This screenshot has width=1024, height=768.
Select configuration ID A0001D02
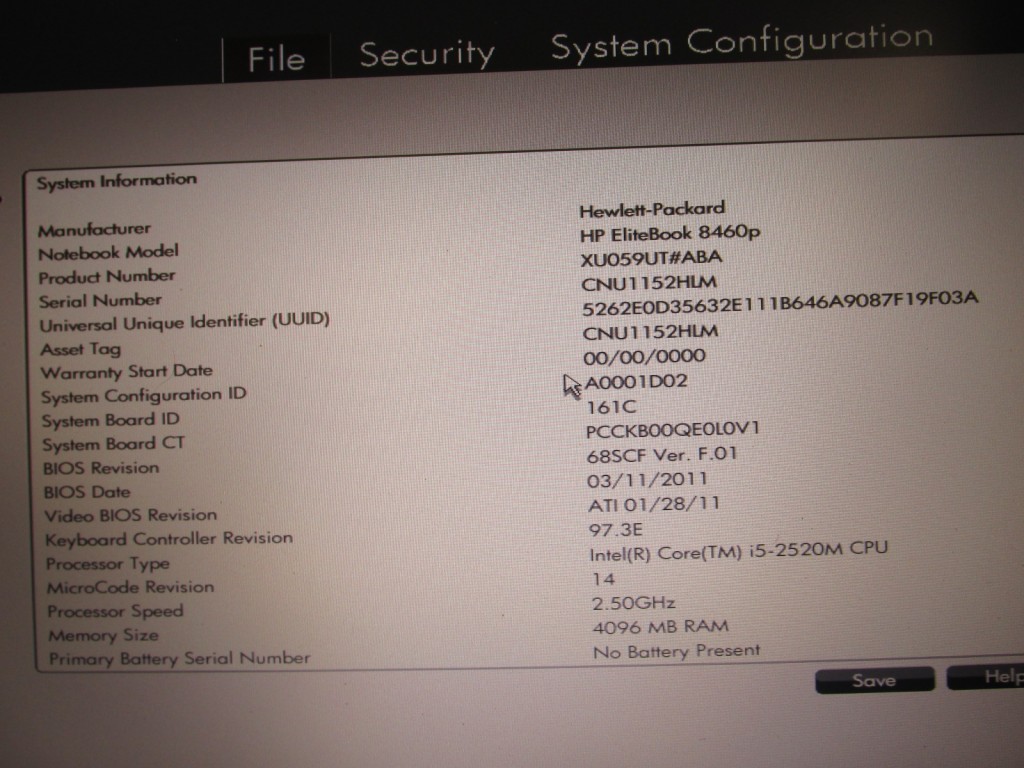[x=636, y=381]
